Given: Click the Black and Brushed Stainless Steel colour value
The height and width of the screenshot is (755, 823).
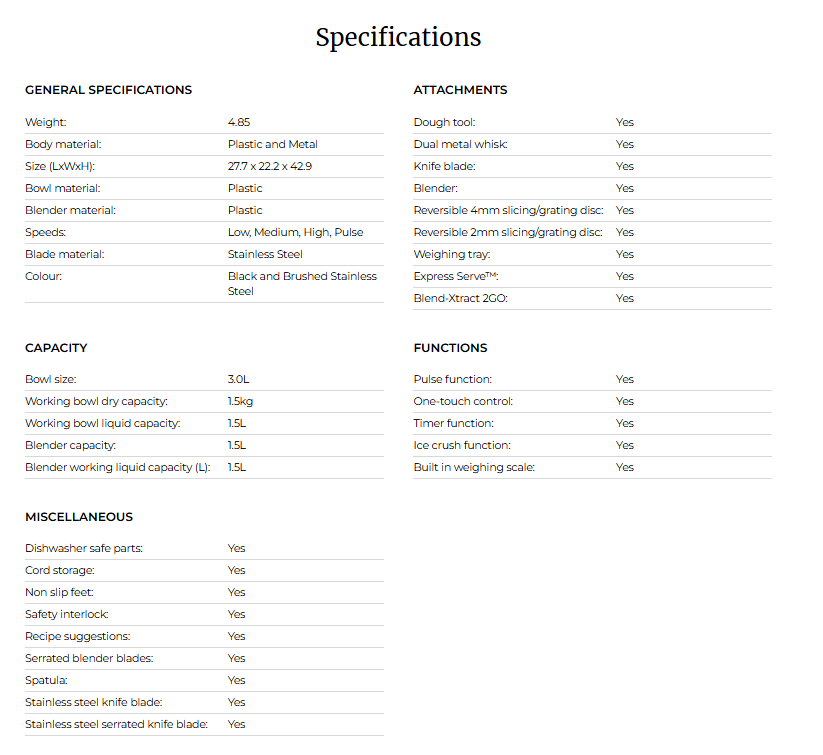Looking at the screenshot, I should [x=302, y=283].
